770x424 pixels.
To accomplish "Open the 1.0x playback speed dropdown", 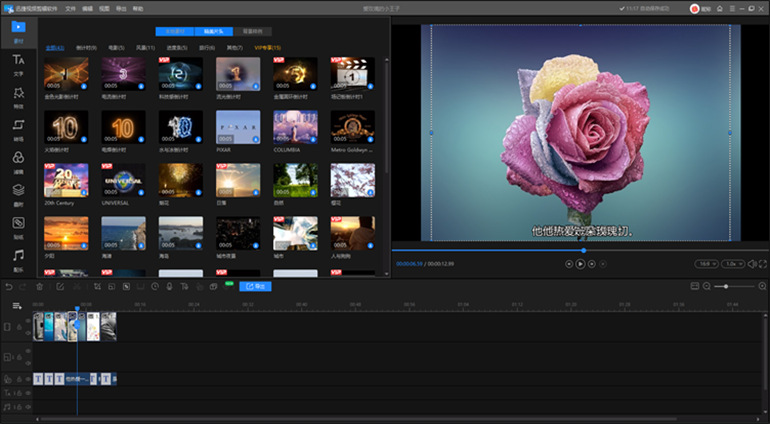I will [x=733, y=264].
